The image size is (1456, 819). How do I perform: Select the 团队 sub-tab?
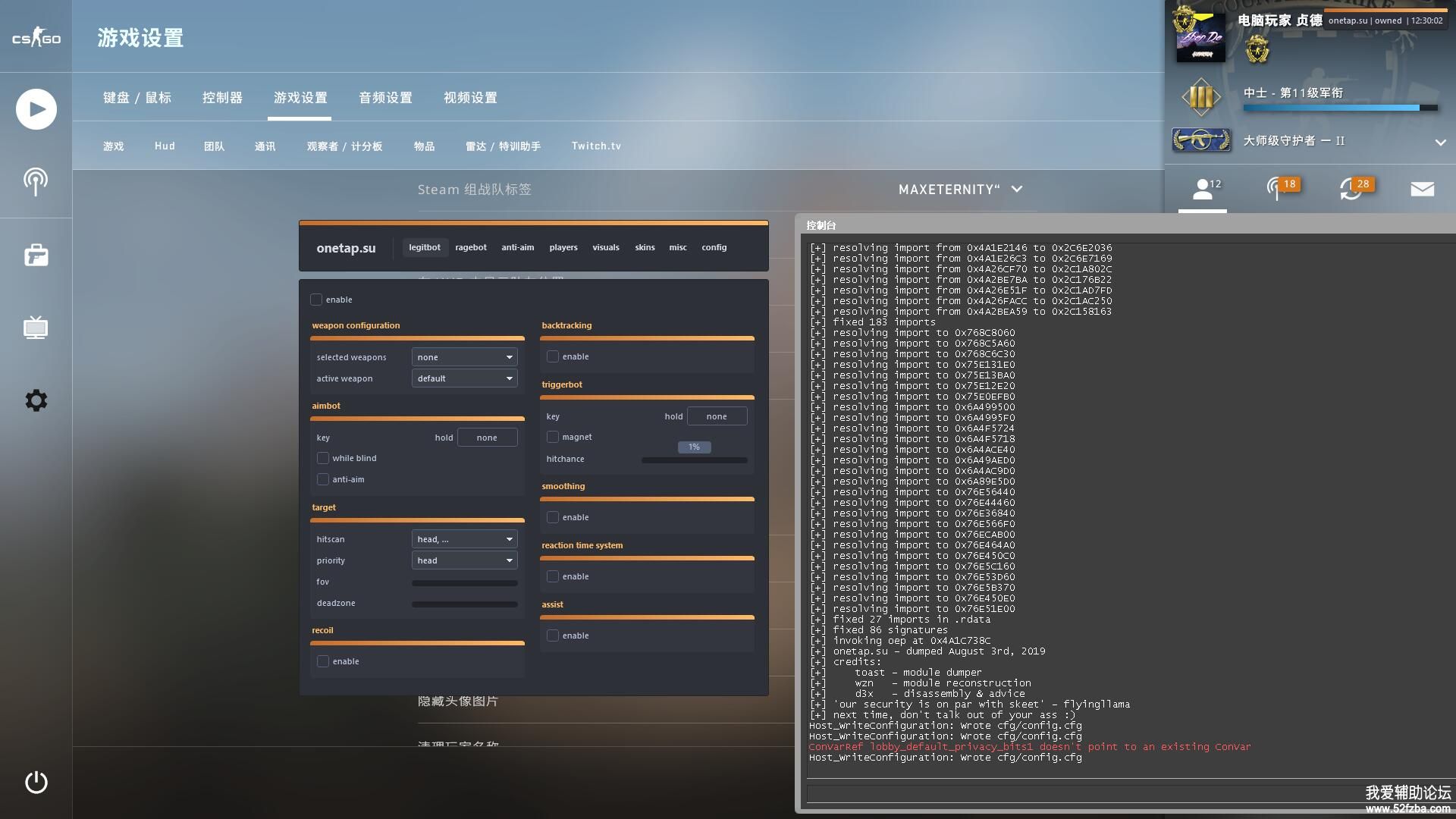214,146
